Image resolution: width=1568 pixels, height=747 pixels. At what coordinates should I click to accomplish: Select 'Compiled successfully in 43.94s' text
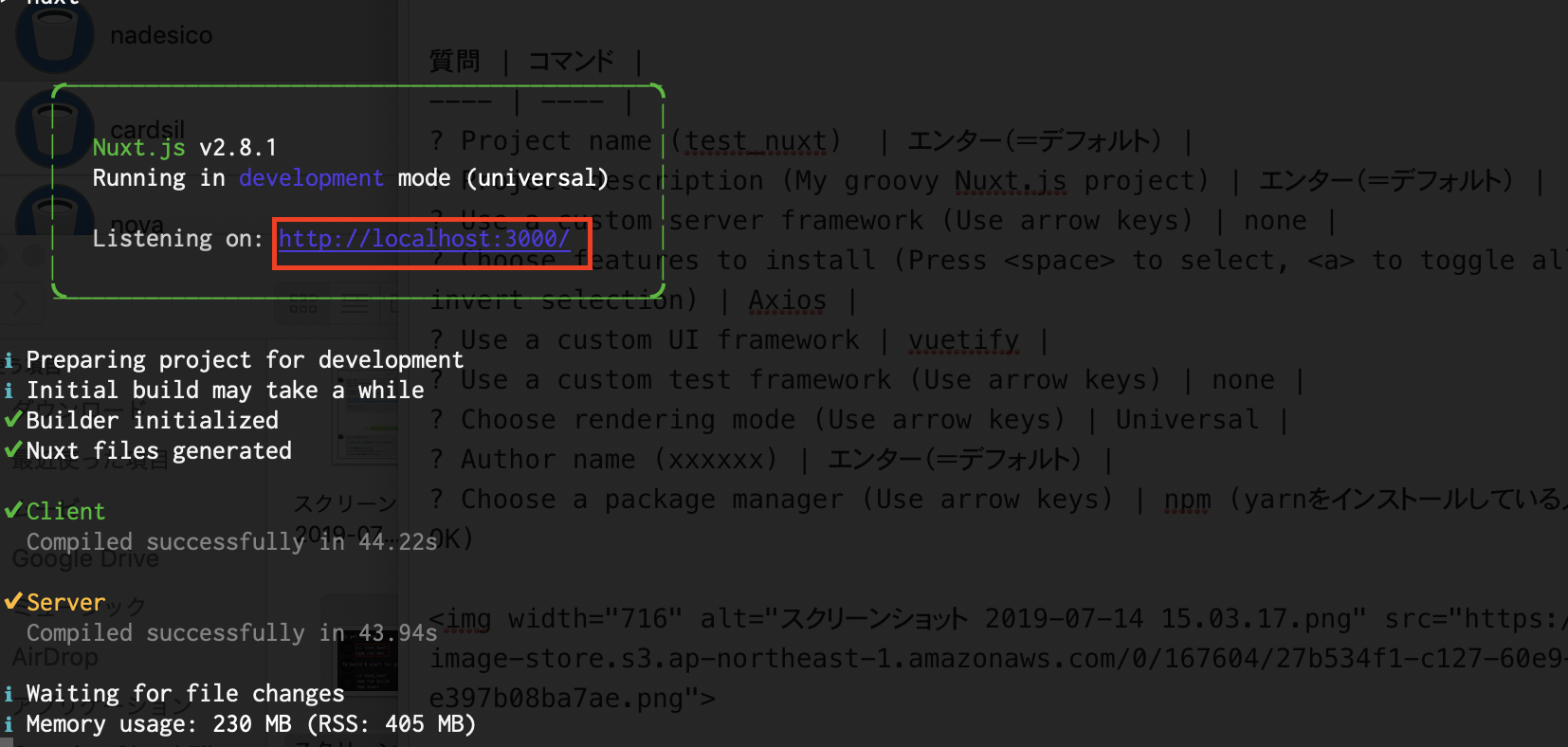tap(231, 633)
